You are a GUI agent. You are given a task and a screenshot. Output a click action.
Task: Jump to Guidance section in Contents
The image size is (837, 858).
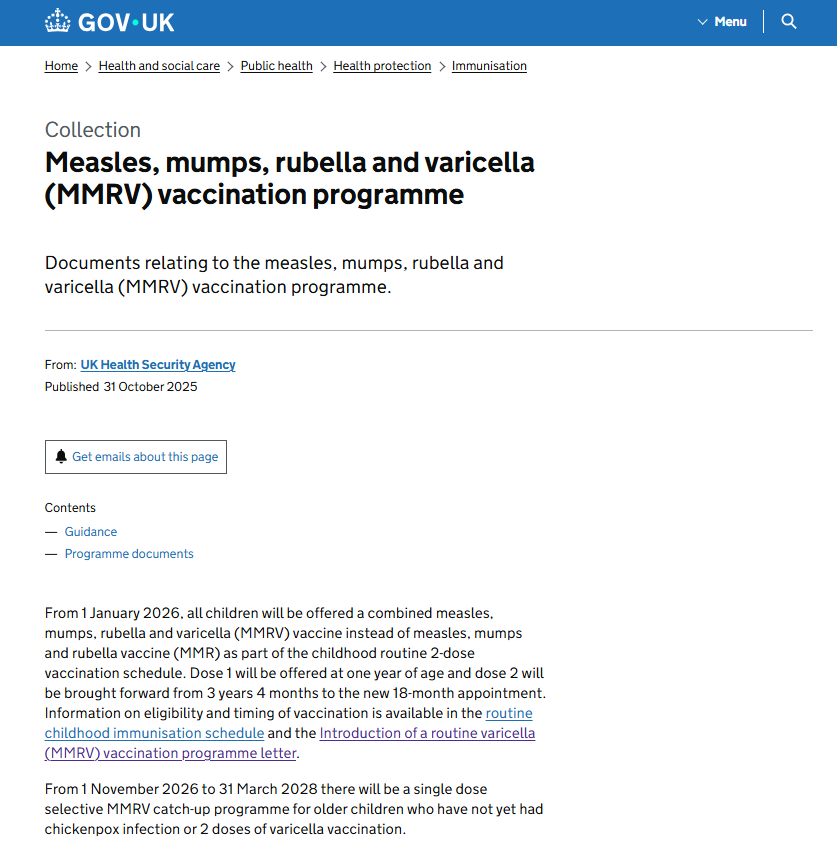click(x=91, y=532)
